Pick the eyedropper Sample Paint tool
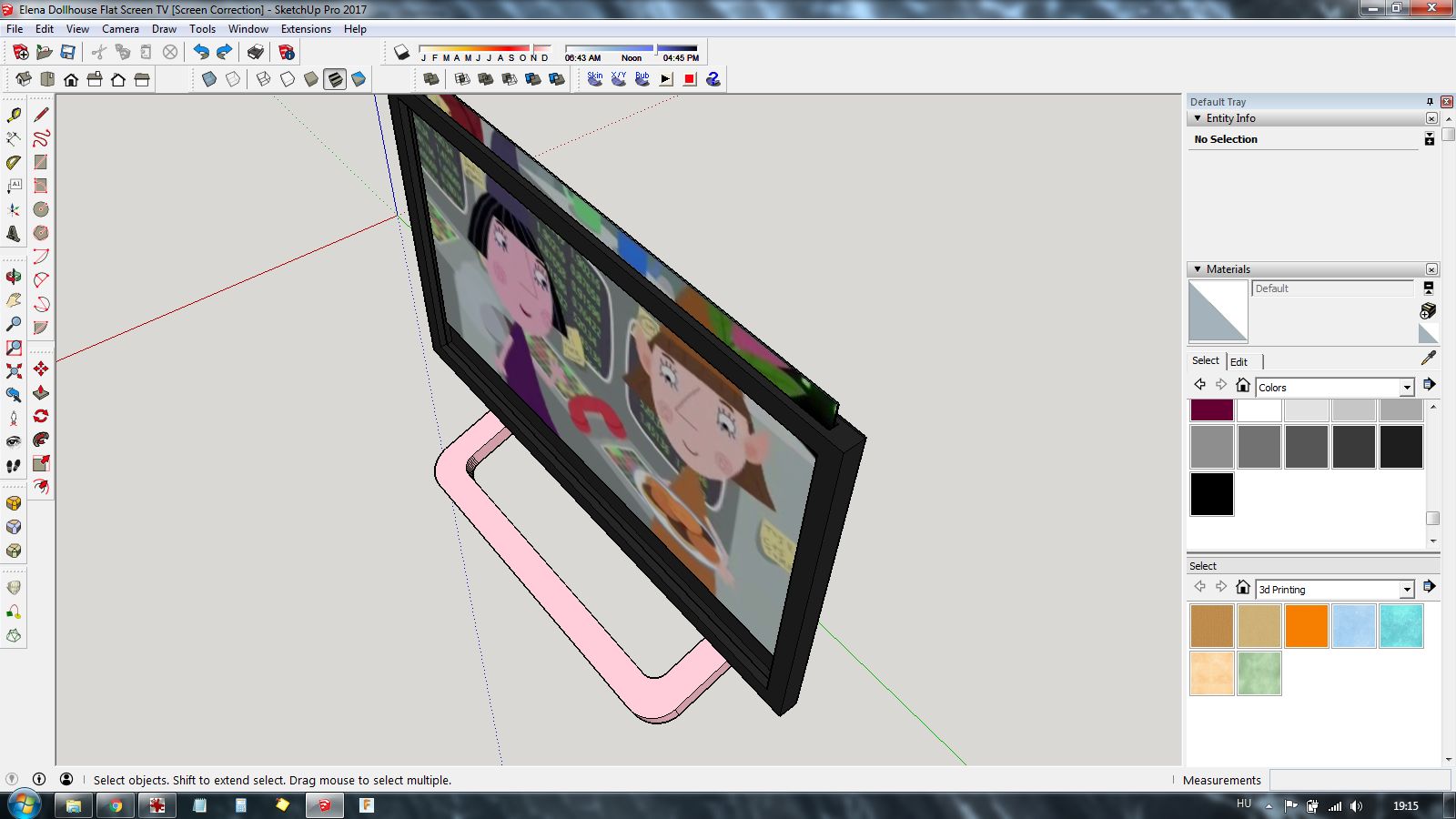The width and height of the screenshot is (1456, 819). tap(1429, 359)
